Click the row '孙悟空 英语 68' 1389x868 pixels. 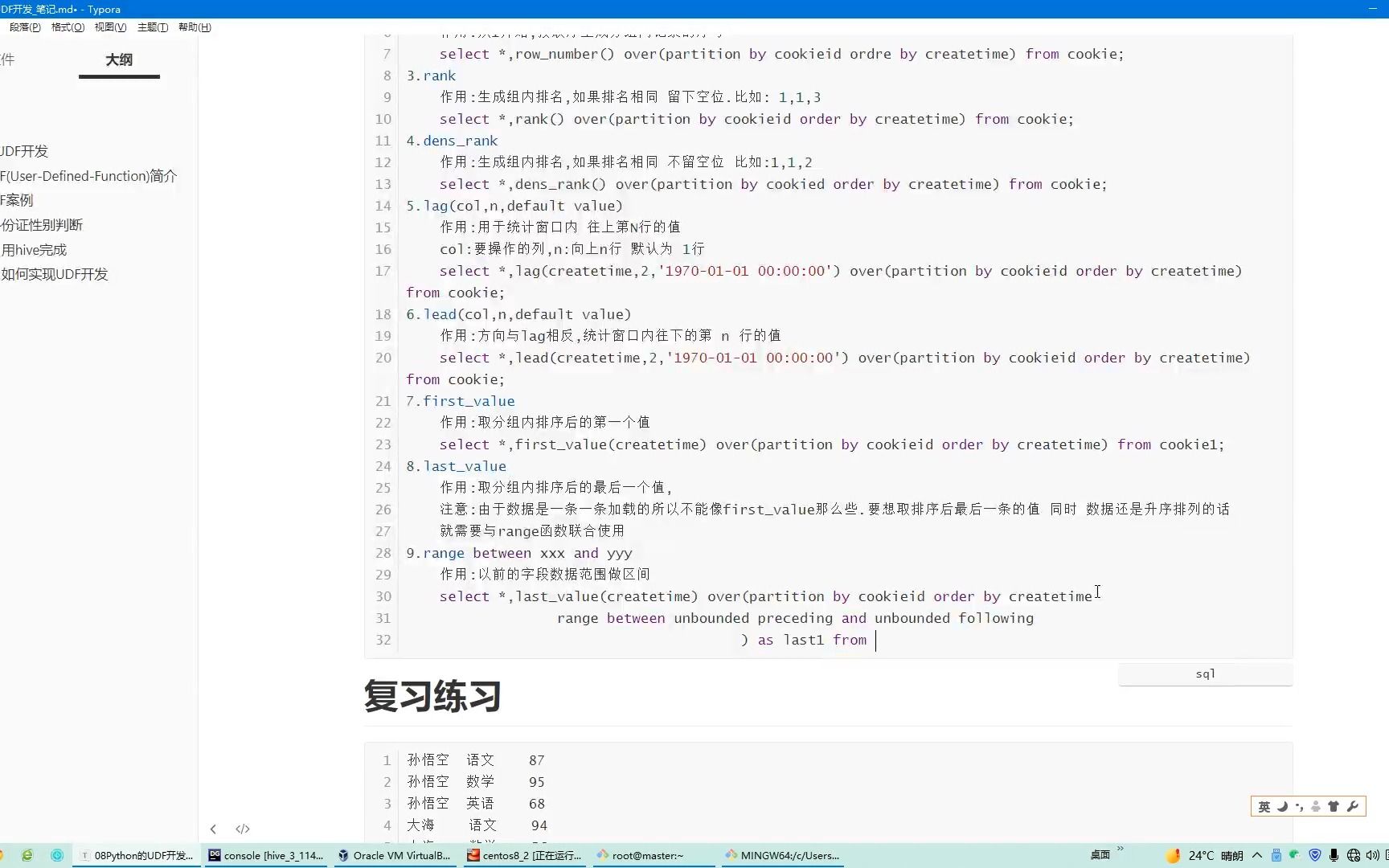pyautogui.click(x=476, y=803)
